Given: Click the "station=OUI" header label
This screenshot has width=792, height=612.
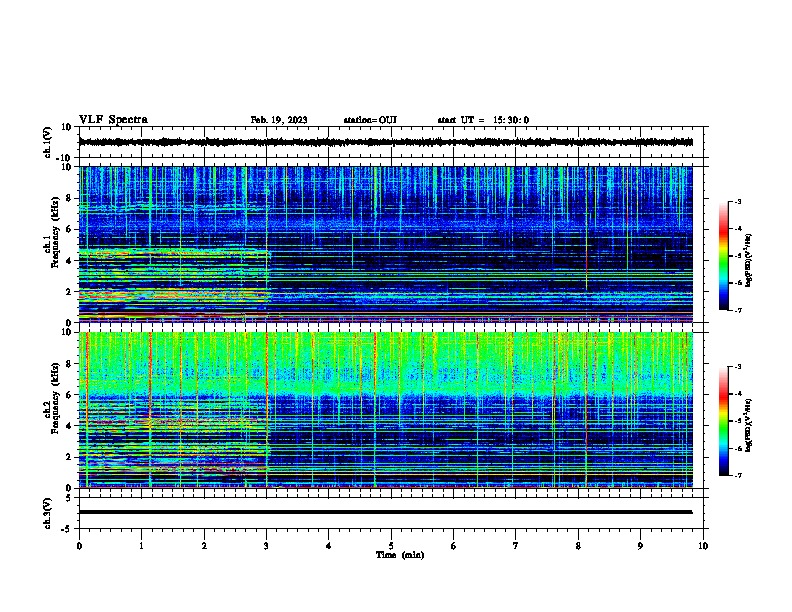Looking at the screenshot, I should 370,120.
